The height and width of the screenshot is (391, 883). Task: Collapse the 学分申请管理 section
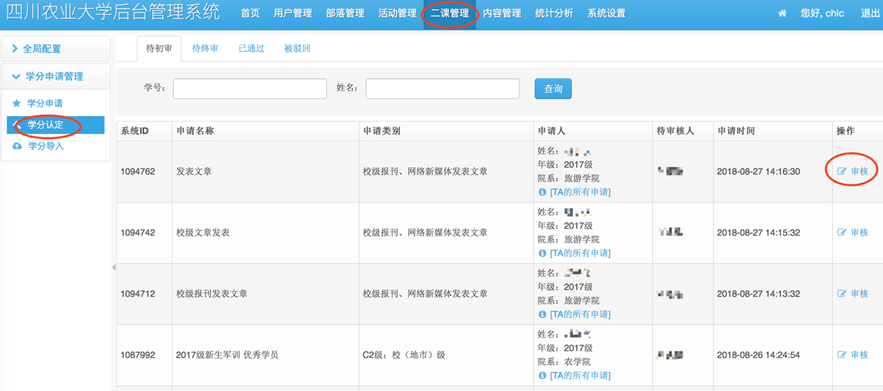click(56, 77)
